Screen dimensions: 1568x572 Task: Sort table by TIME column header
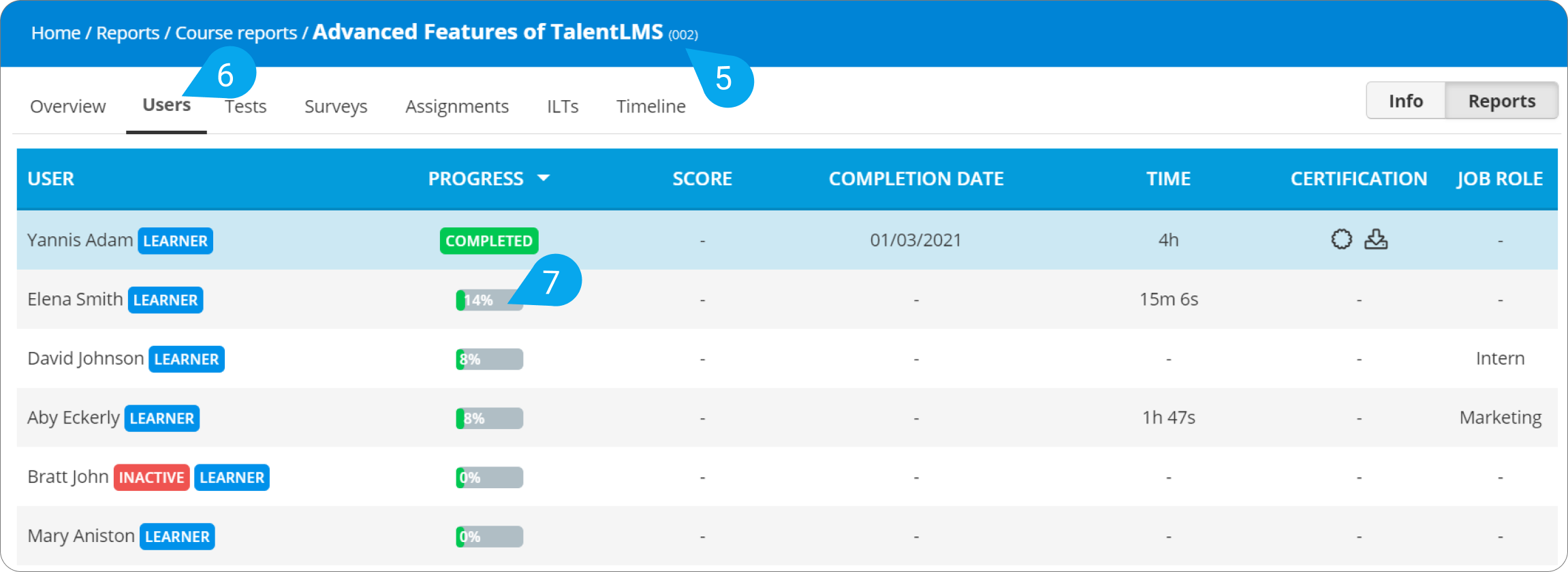1169,178
